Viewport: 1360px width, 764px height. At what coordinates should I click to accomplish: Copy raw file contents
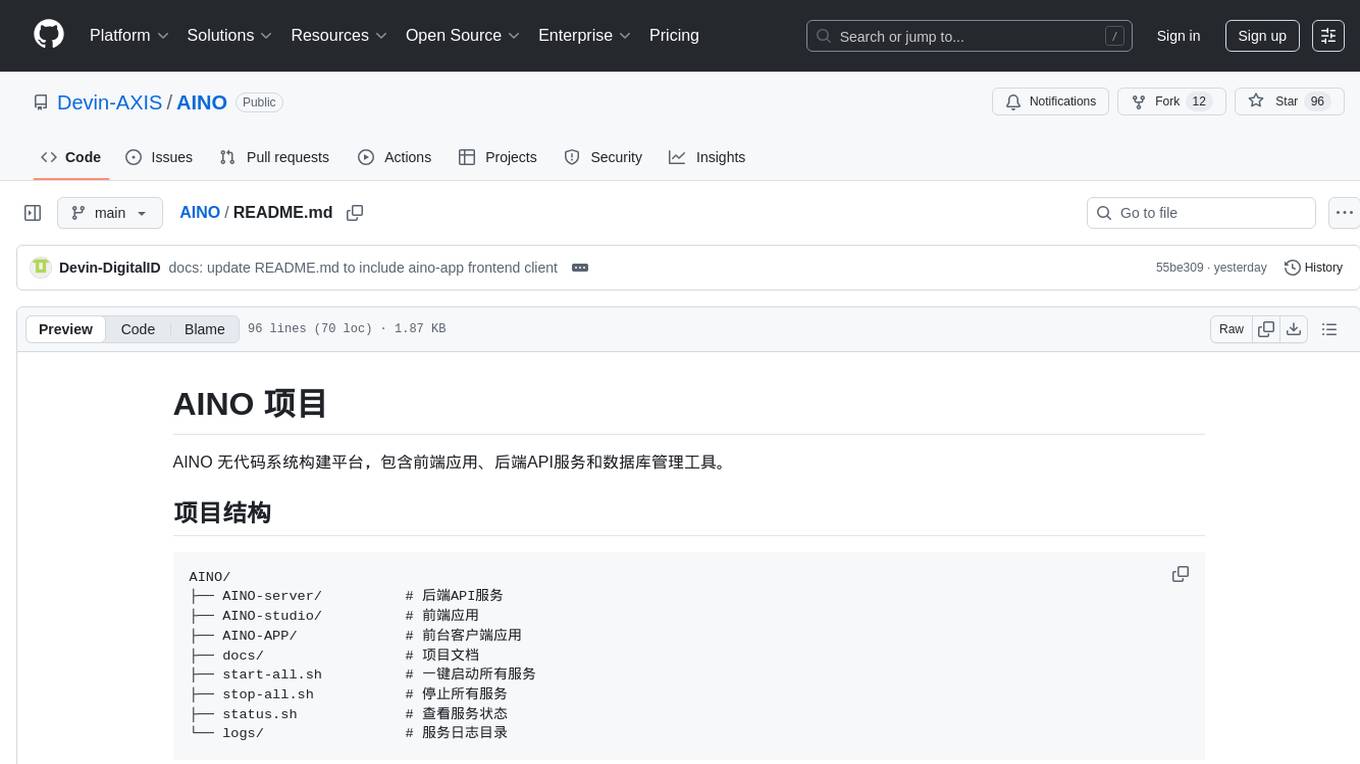point(1266,329)
